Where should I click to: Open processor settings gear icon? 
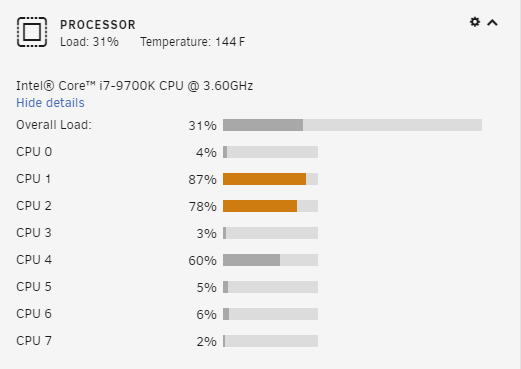(x=475, y=22)
